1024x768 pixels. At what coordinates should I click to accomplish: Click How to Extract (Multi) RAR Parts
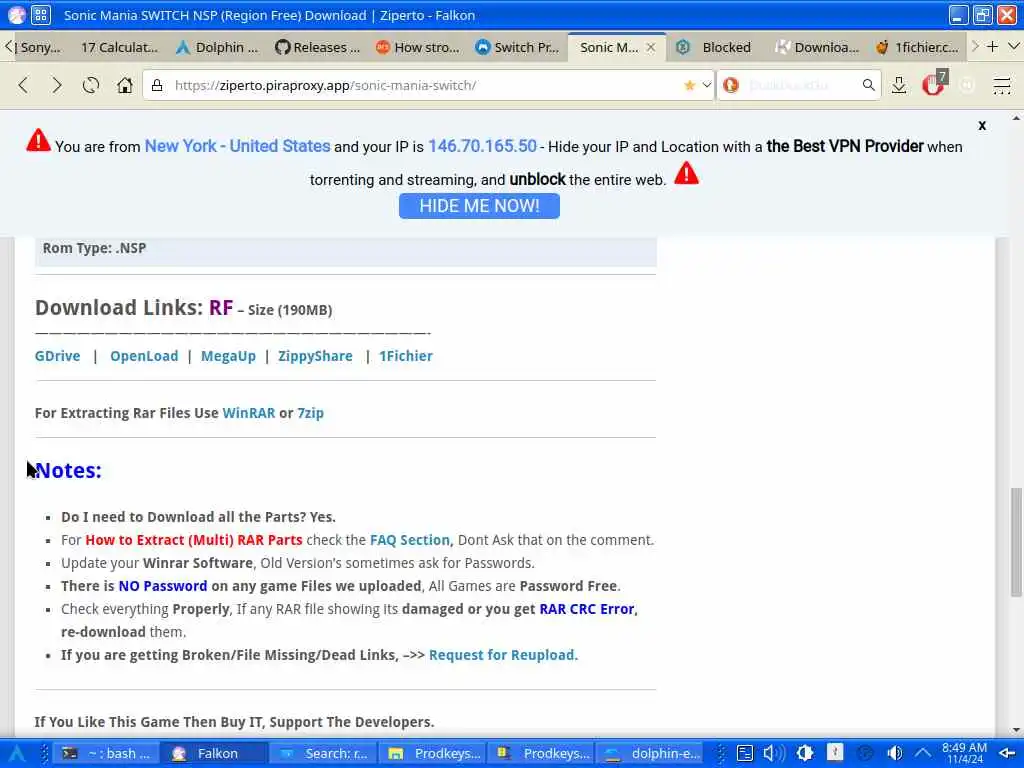click(x=194, y=540)
